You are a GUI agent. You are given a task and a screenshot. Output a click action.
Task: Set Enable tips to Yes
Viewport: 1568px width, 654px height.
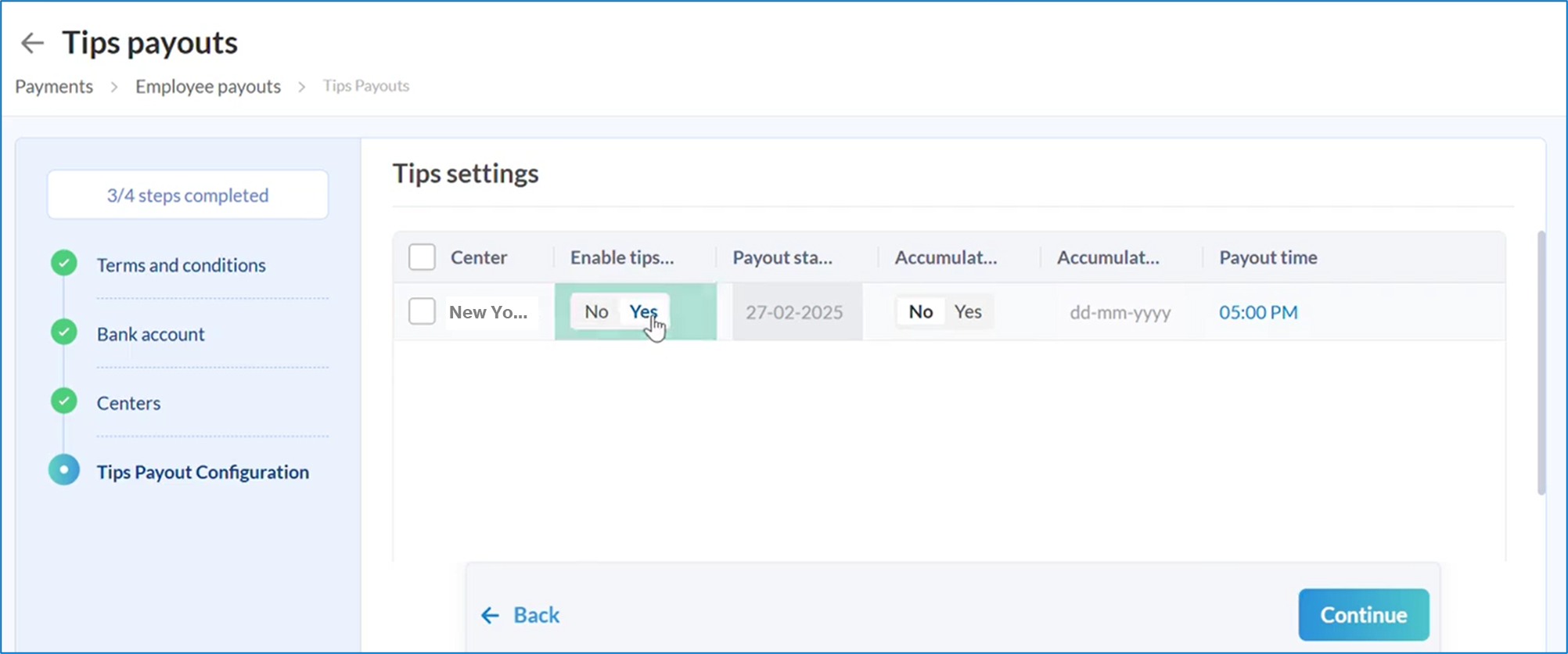coord(643,311)
